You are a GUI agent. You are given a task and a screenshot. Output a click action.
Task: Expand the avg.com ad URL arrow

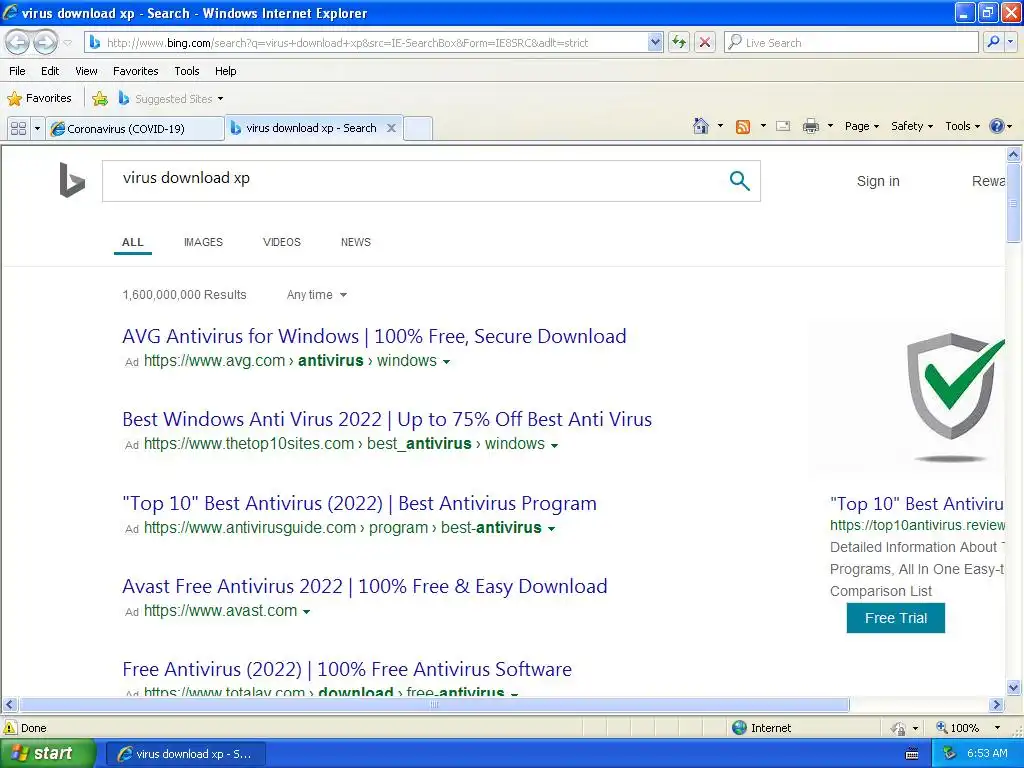tap(447, 362)
